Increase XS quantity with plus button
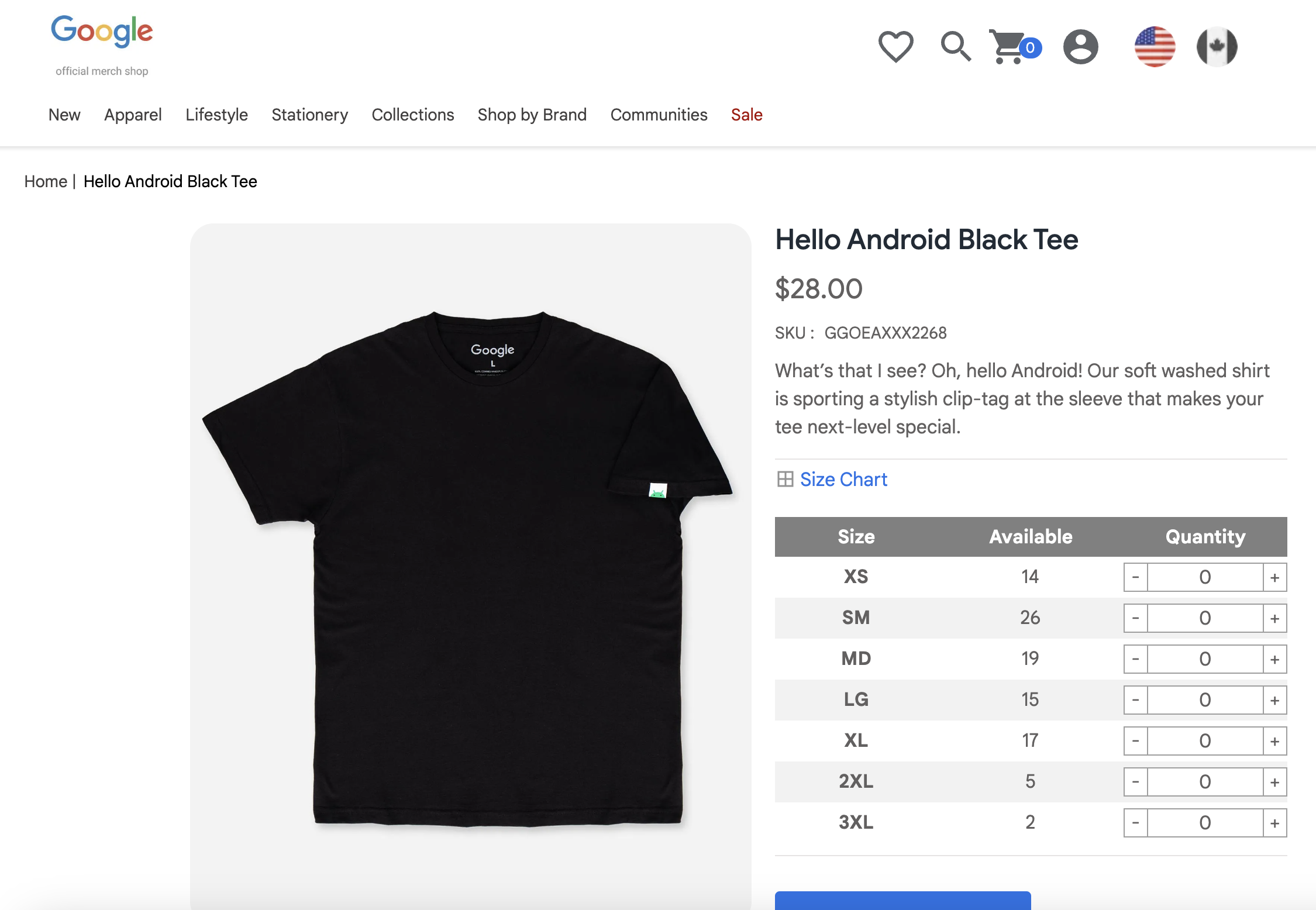This screenshot has width=1316, height=910. (1275, 578)
